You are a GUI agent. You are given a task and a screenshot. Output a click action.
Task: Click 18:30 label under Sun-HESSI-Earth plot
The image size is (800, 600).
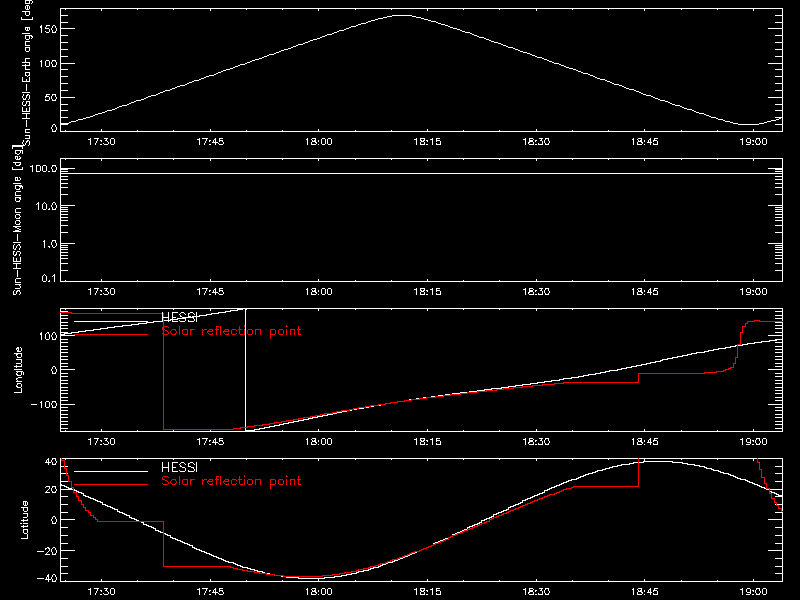(x=536, y=142)
